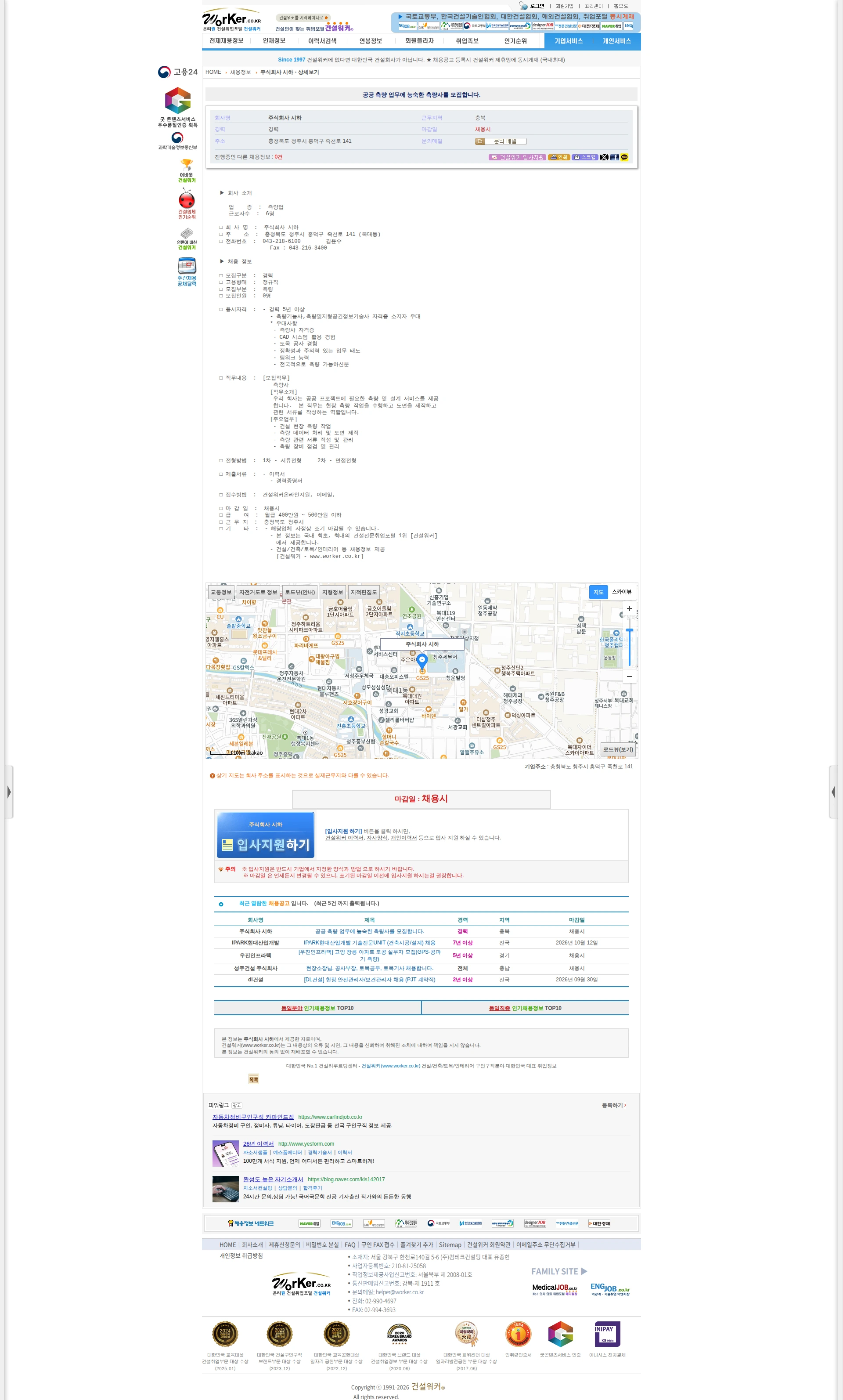Share posting on X (Twitter) icon
The width and height of the screenshot is (843, 1400).
[x=604, y=157]
